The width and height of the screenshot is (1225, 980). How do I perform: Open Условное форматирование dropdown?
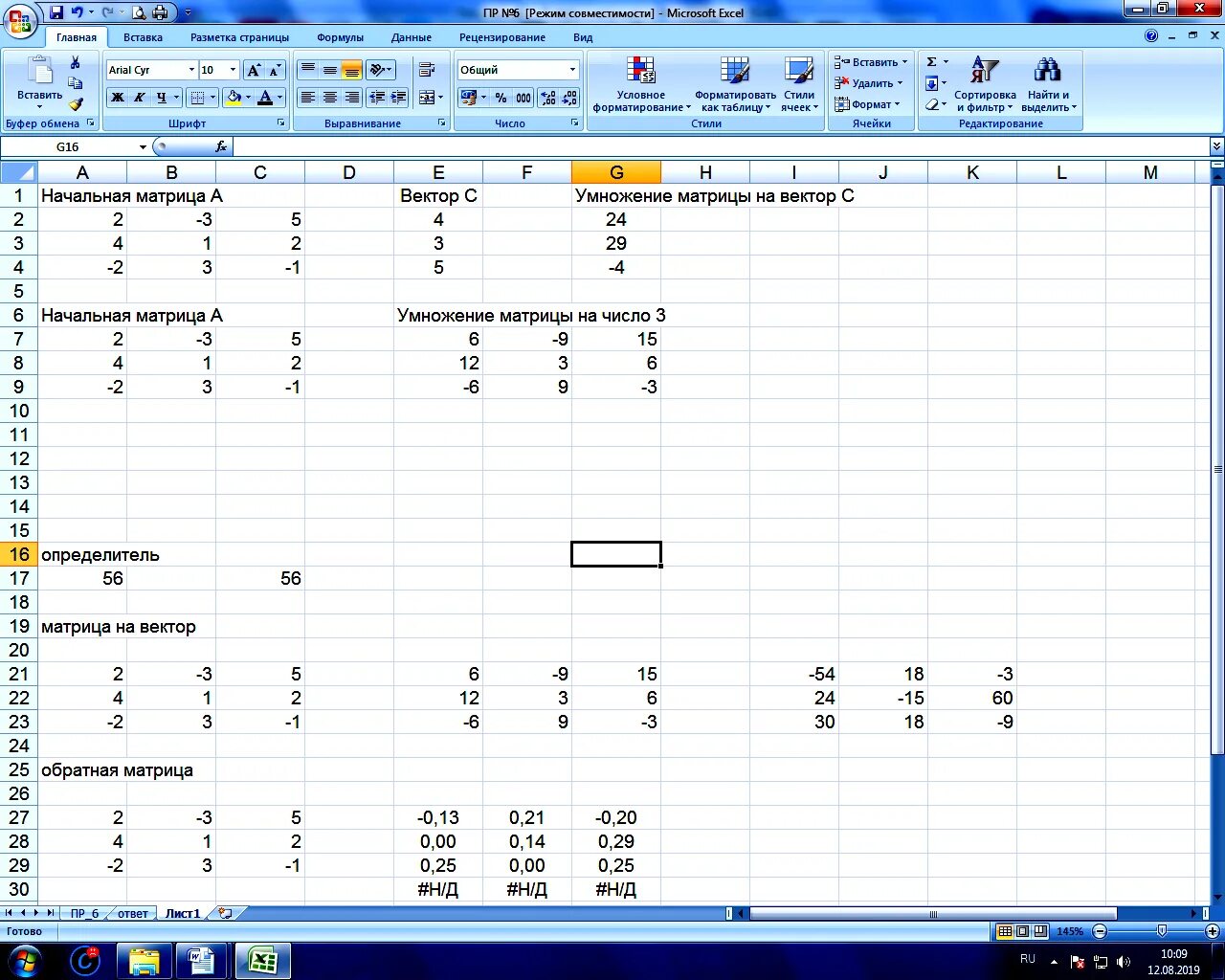tap(641, 84)
